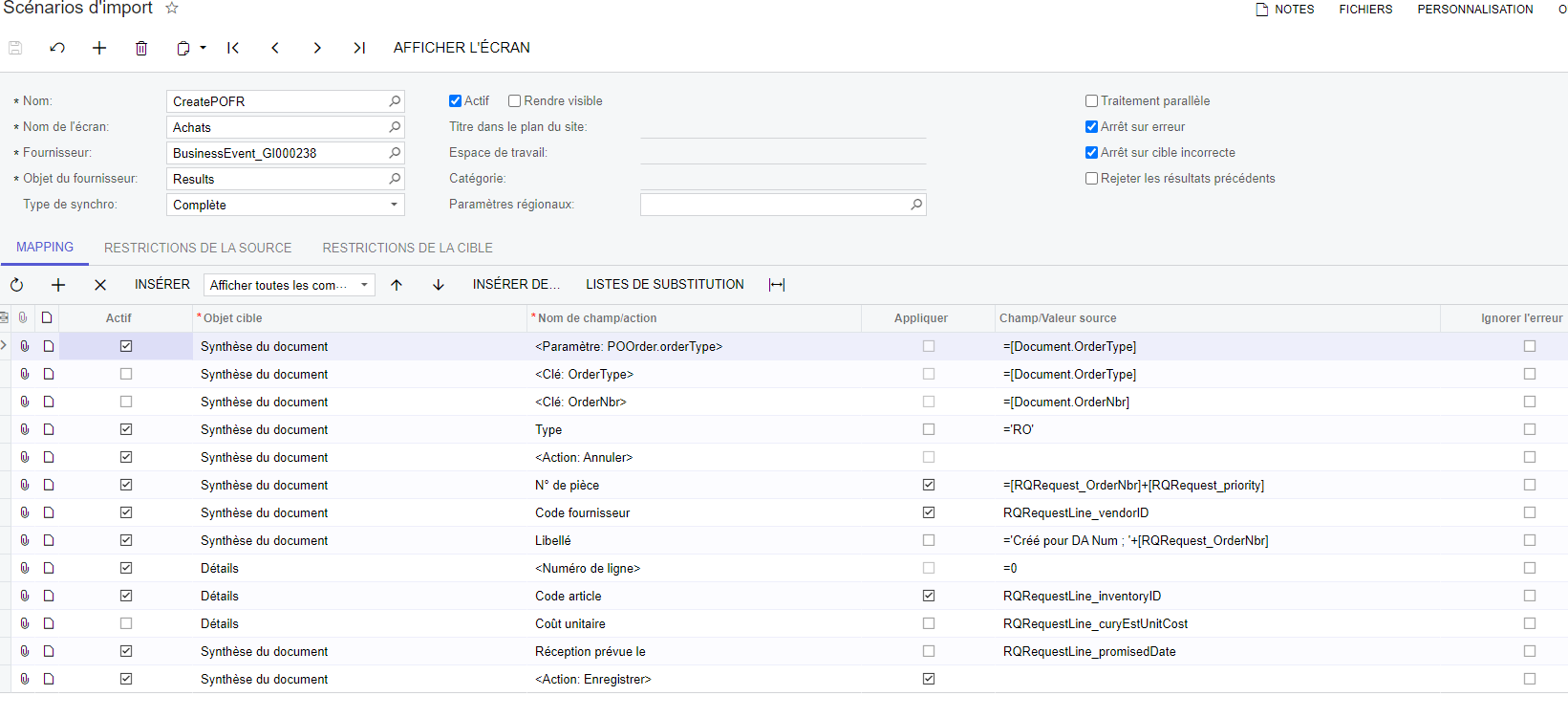Screen dimensions: 1568x718
Task: Go to the first record
Action: coord(233,48)
